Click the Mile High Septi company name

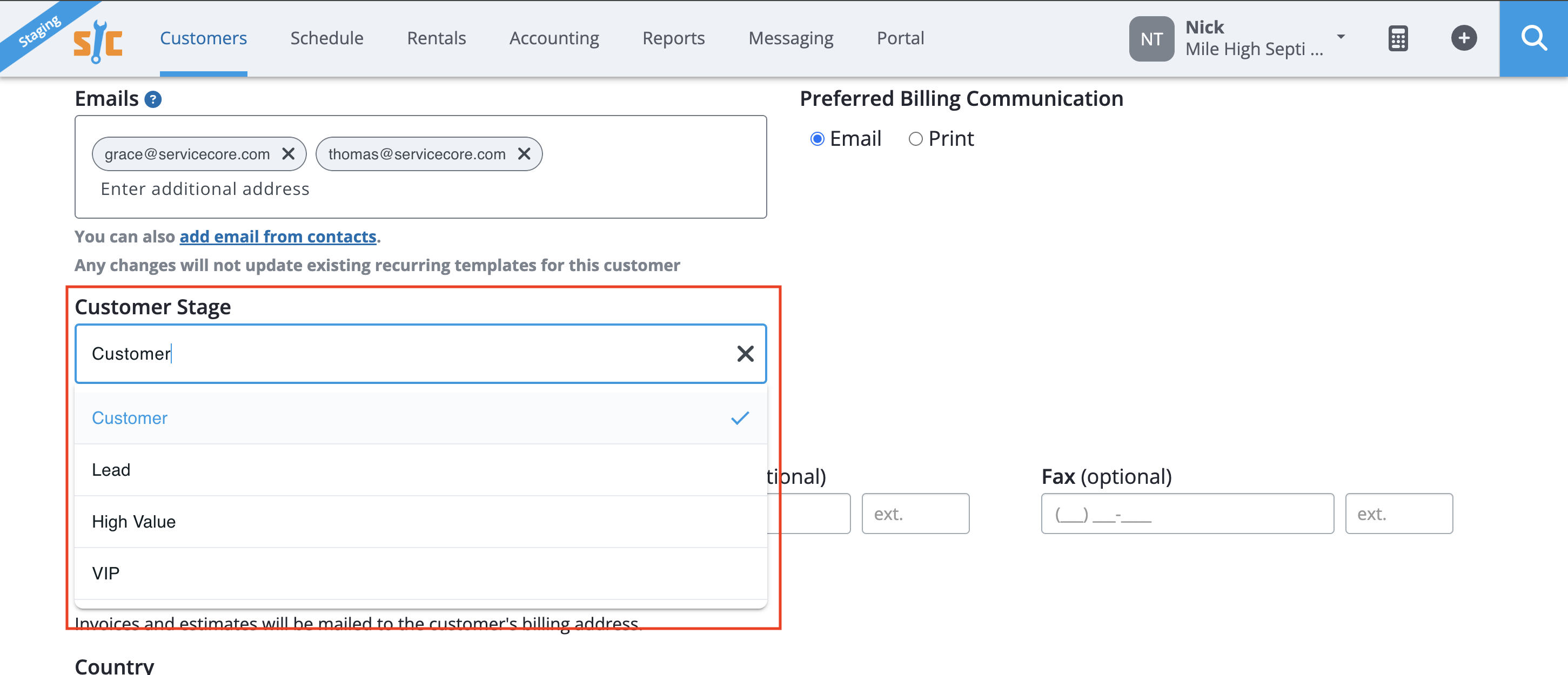pos(1254,49)
